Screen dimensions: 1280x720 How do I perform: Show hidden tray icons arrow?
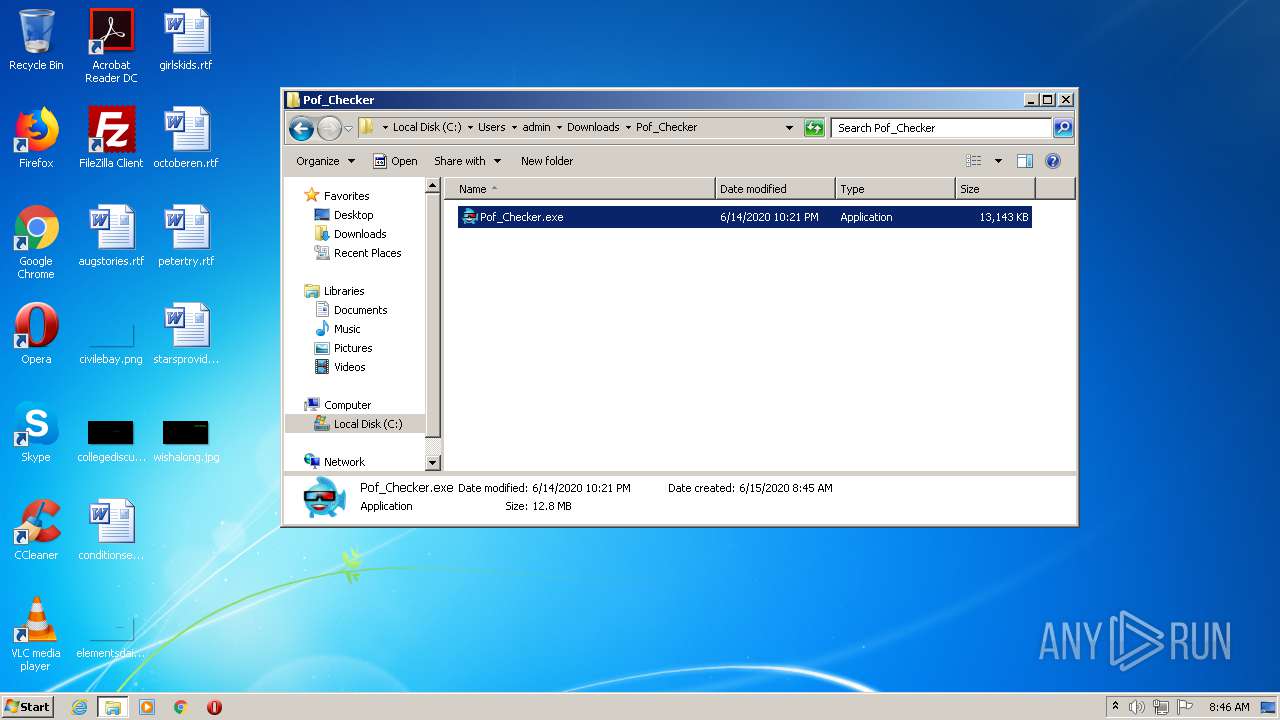[1115, 707]
